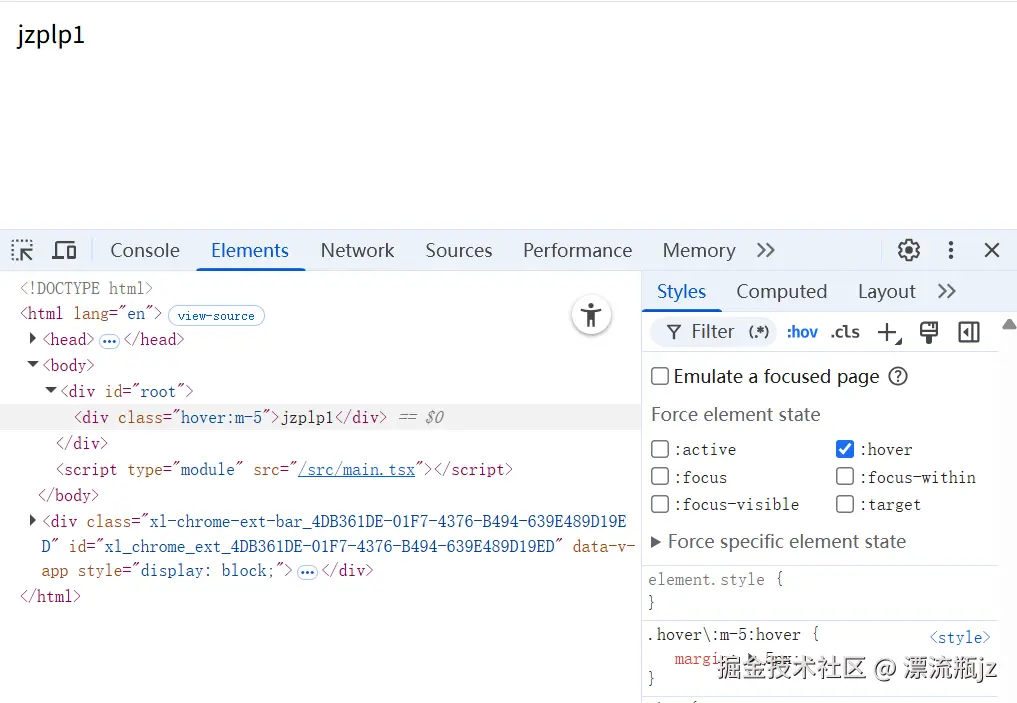Activate the inspect element picker icon
Image resolution: width=1017 pixels, height=703 pixels.
[23, 250]
